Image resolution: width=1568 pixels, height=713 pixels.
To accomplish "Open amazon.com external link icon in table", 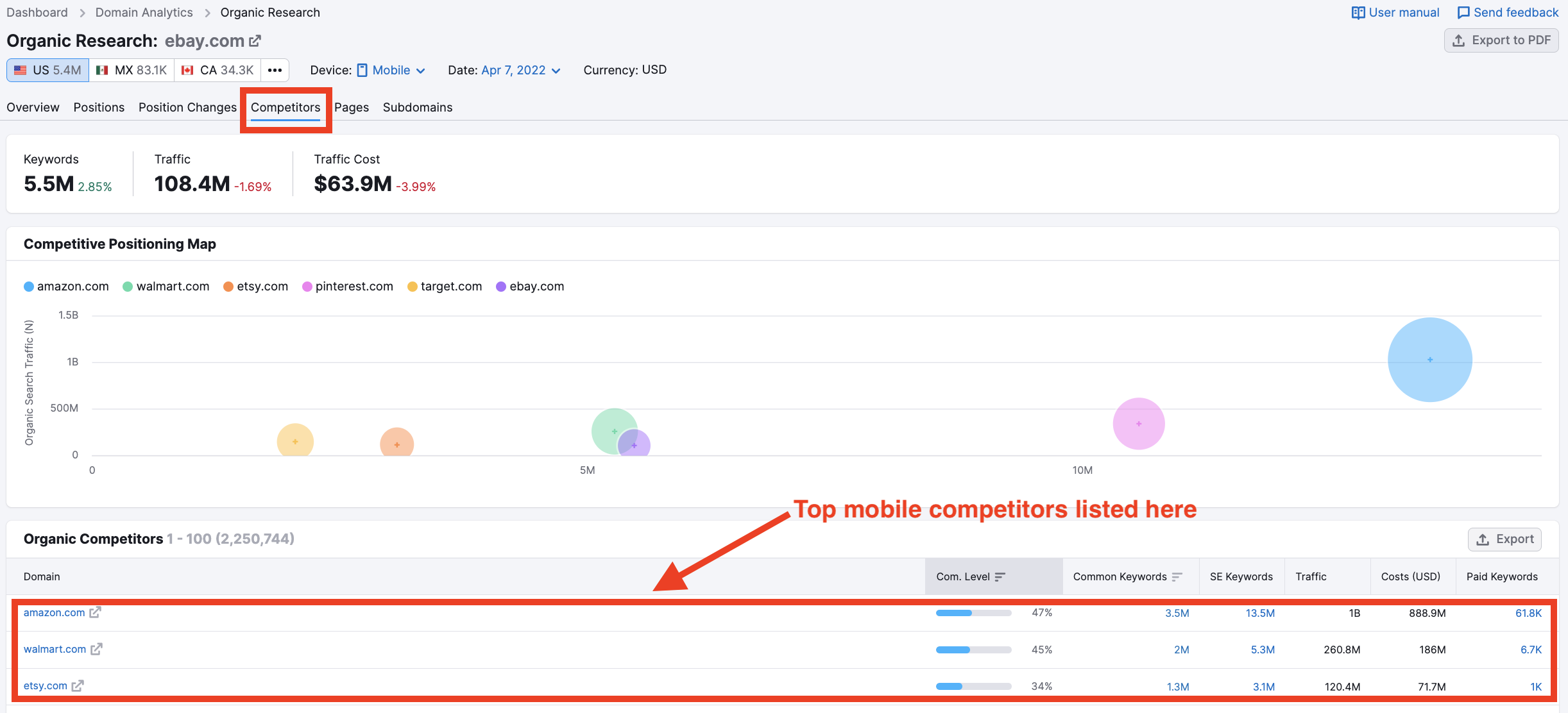I will coord(95,612).
